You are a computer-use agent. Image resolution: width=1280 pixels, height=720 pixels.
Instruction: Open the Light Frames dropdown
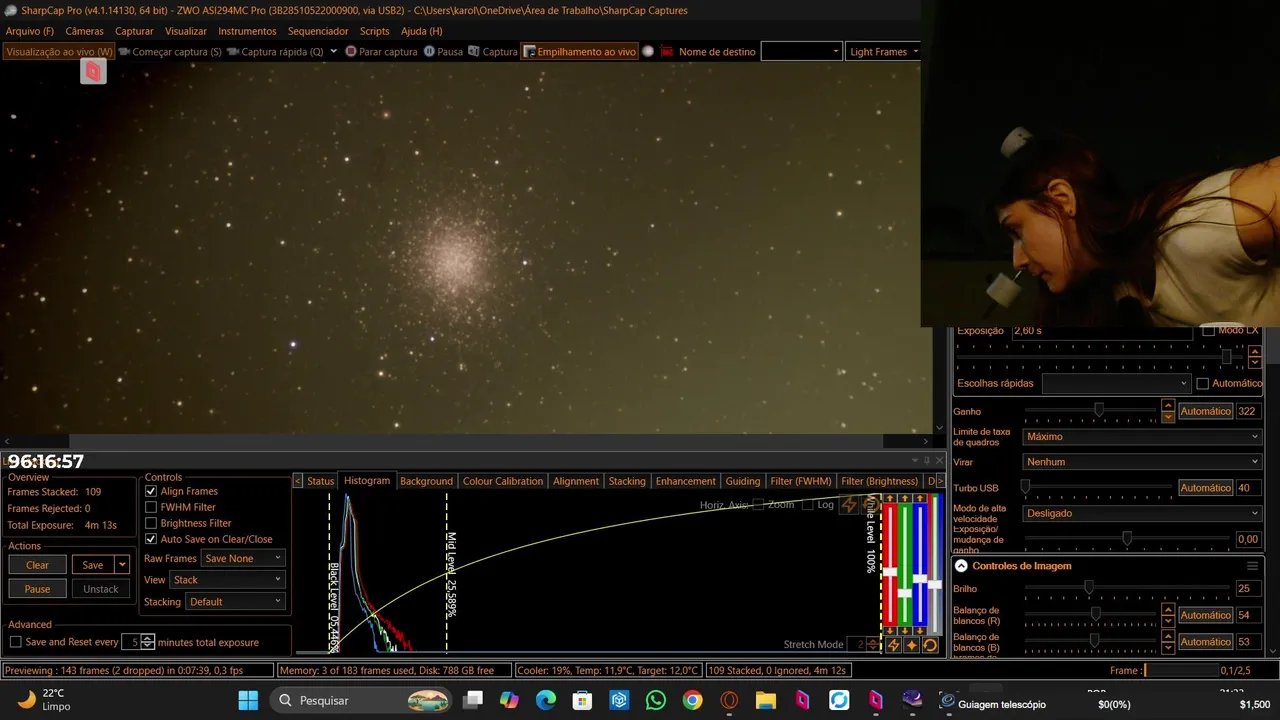point(883,52)
